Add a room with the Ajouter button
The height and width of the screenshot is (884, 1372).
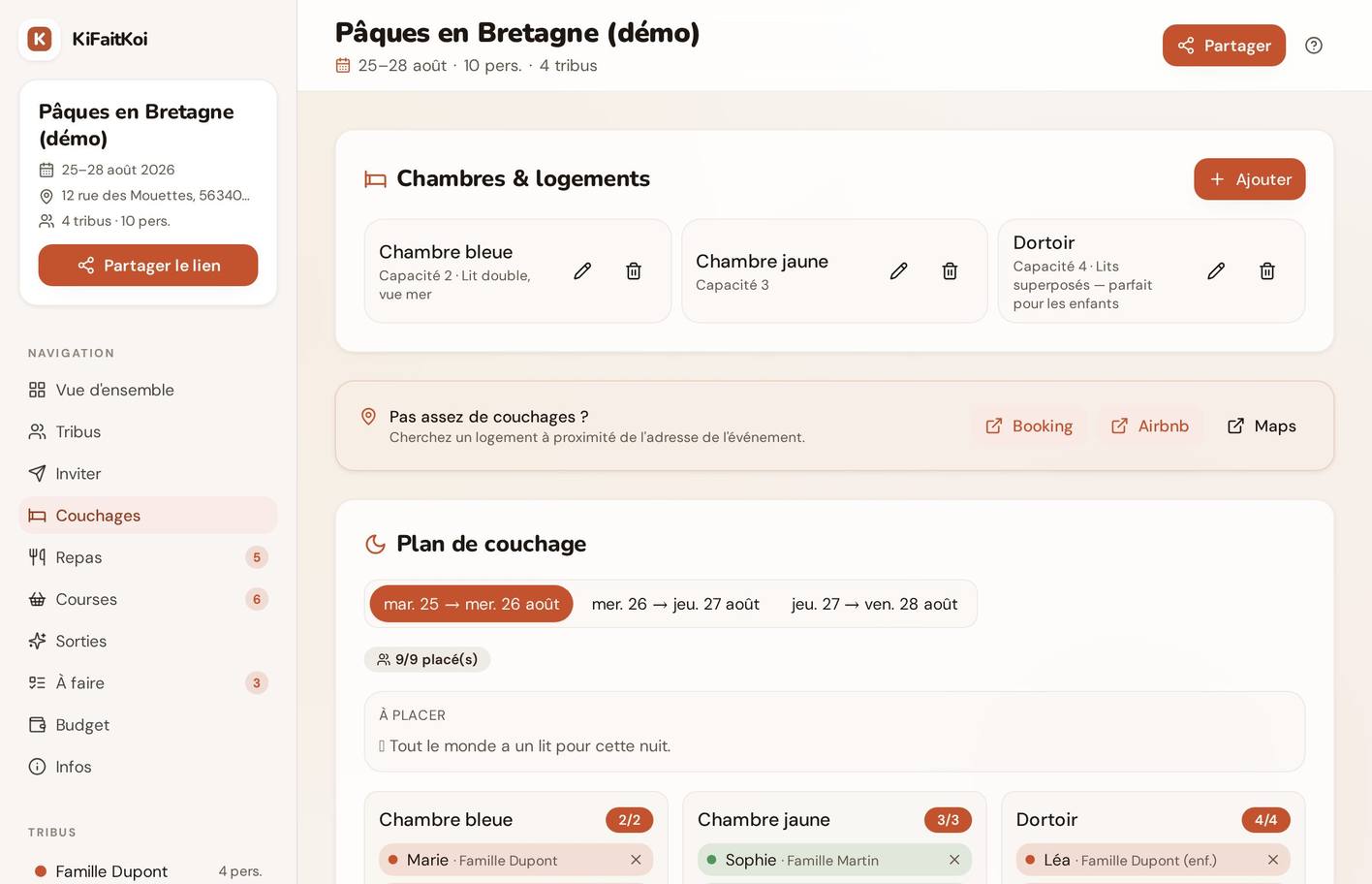tap(1250, 179)
